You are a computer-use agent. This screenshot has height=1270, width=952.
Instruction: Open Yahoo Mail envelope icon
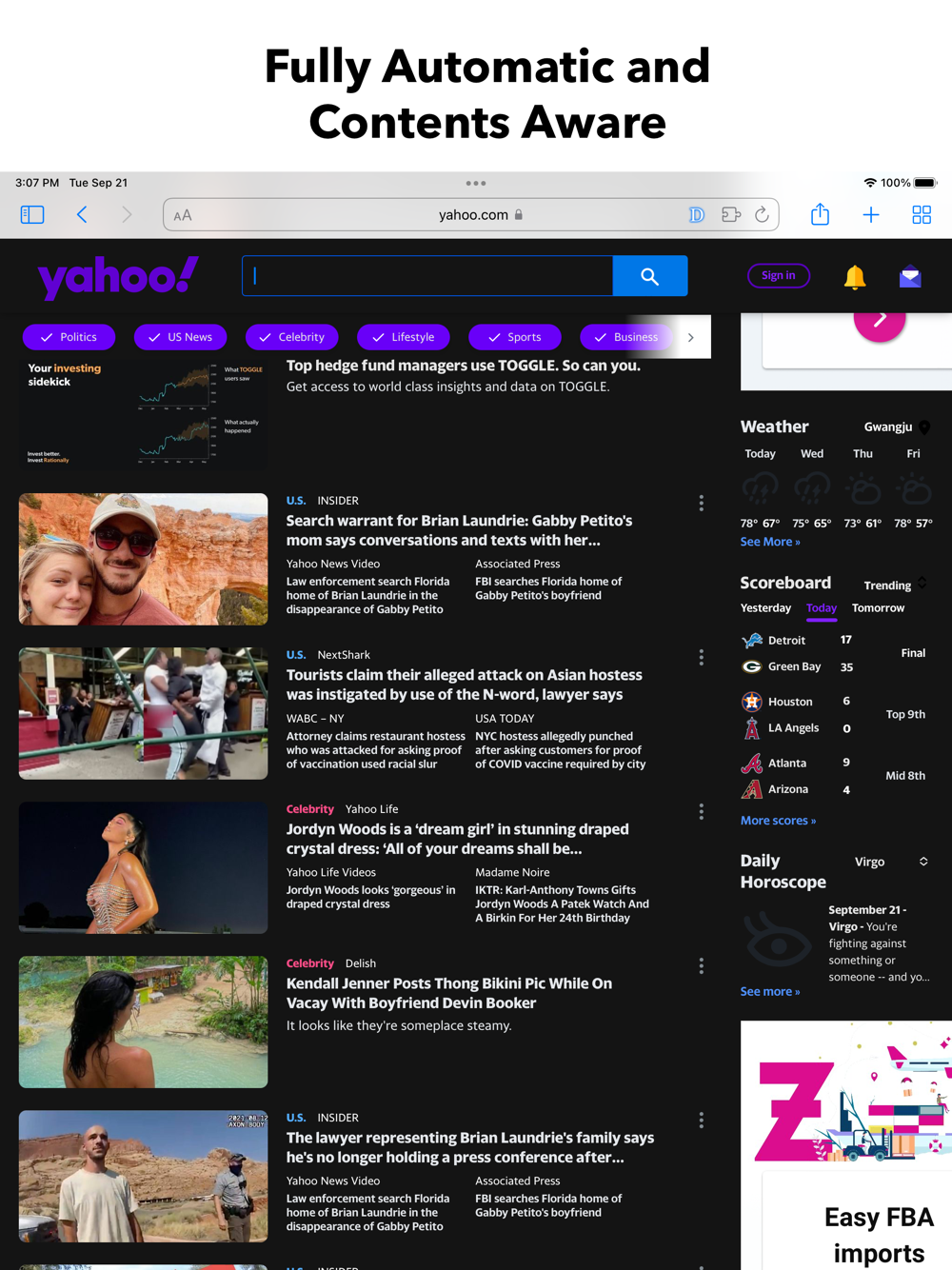pyautogui.click(x=910, y=276)
